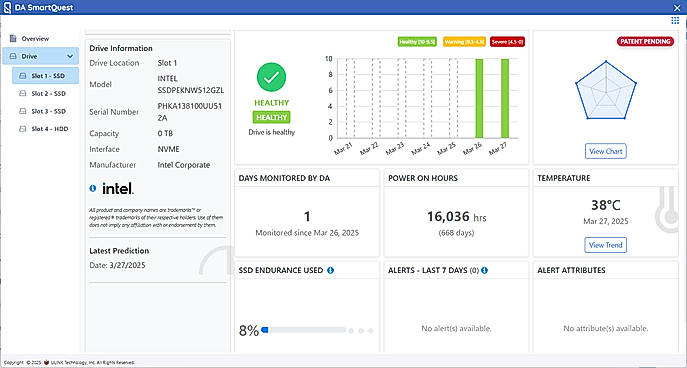Click Monitored since Mar 26, 2025 text
687x368 pixels.
(x=307, y=233)
